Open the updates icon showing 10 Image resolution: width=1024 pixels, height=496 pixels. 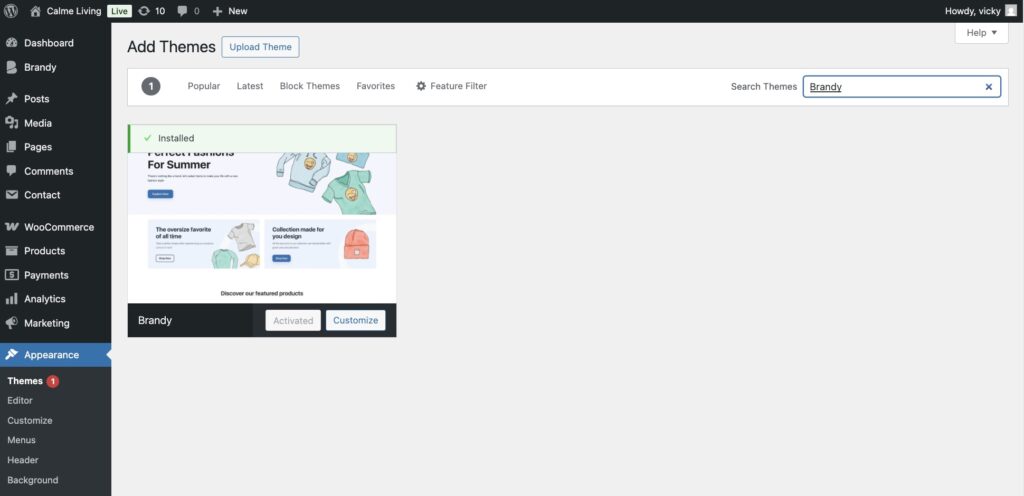tap(144, 11)
